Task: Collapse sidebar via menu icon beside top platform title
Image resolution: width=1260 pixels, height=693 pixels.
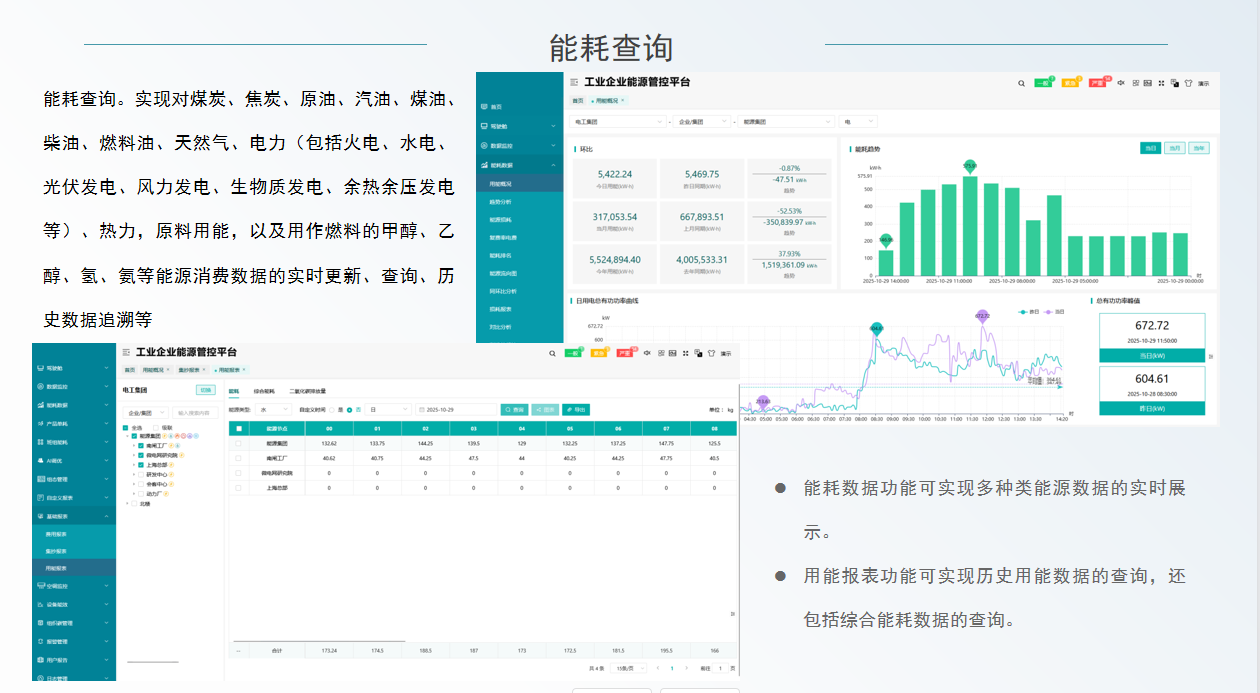Action: (574, 83)
